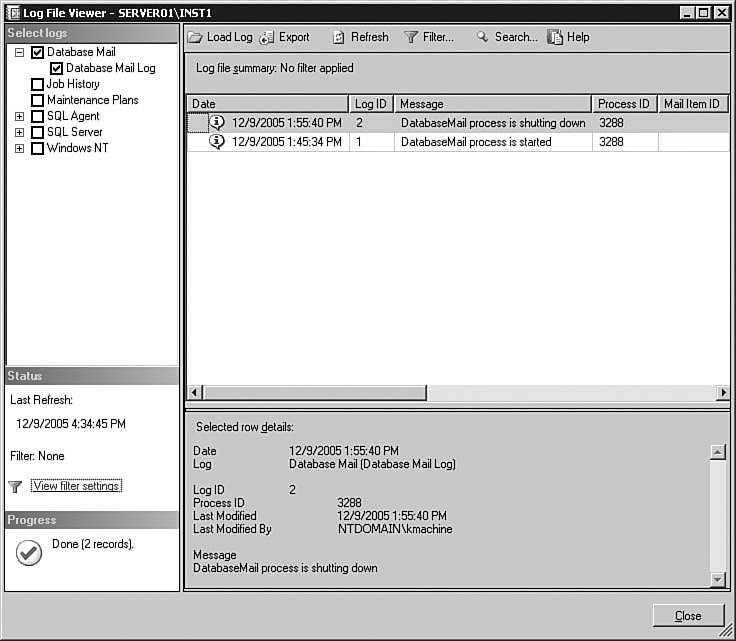This screenshot has height=641, width=736.
Task: Select the Maintenance Plans tree item label
Action: point(92,100)
